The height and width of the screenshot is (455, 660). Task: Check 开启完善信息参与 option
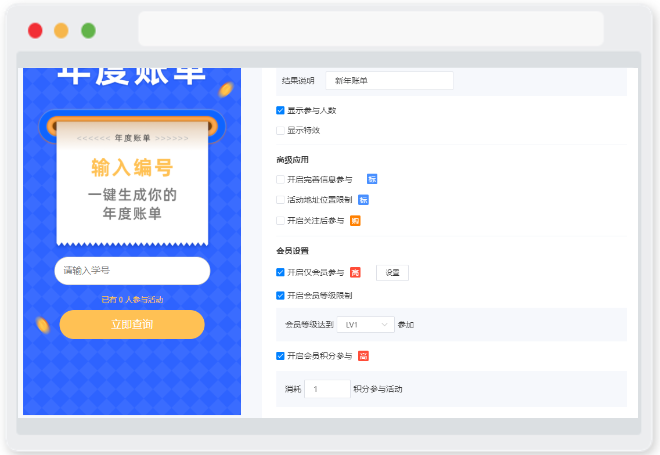[280, 180]
